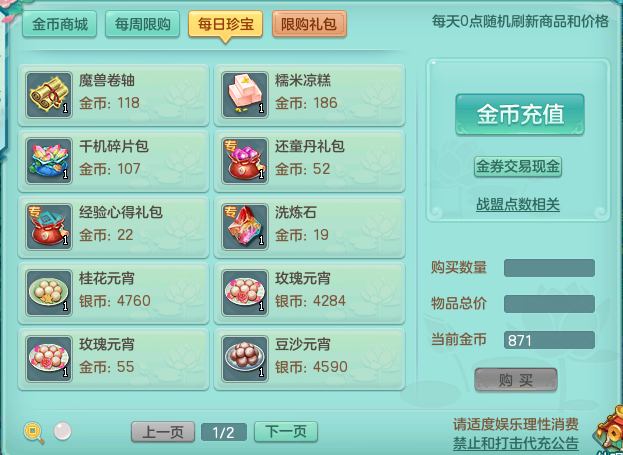Click the gold coin magnifier icon
Image resolution: width=623 pixels, height=455 pixels.
(34, 432)
